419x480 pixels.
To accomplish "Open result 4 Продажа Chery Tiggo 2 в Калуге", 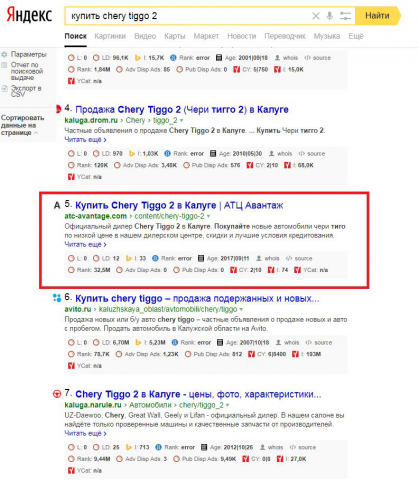I will (x=182, y=109).
